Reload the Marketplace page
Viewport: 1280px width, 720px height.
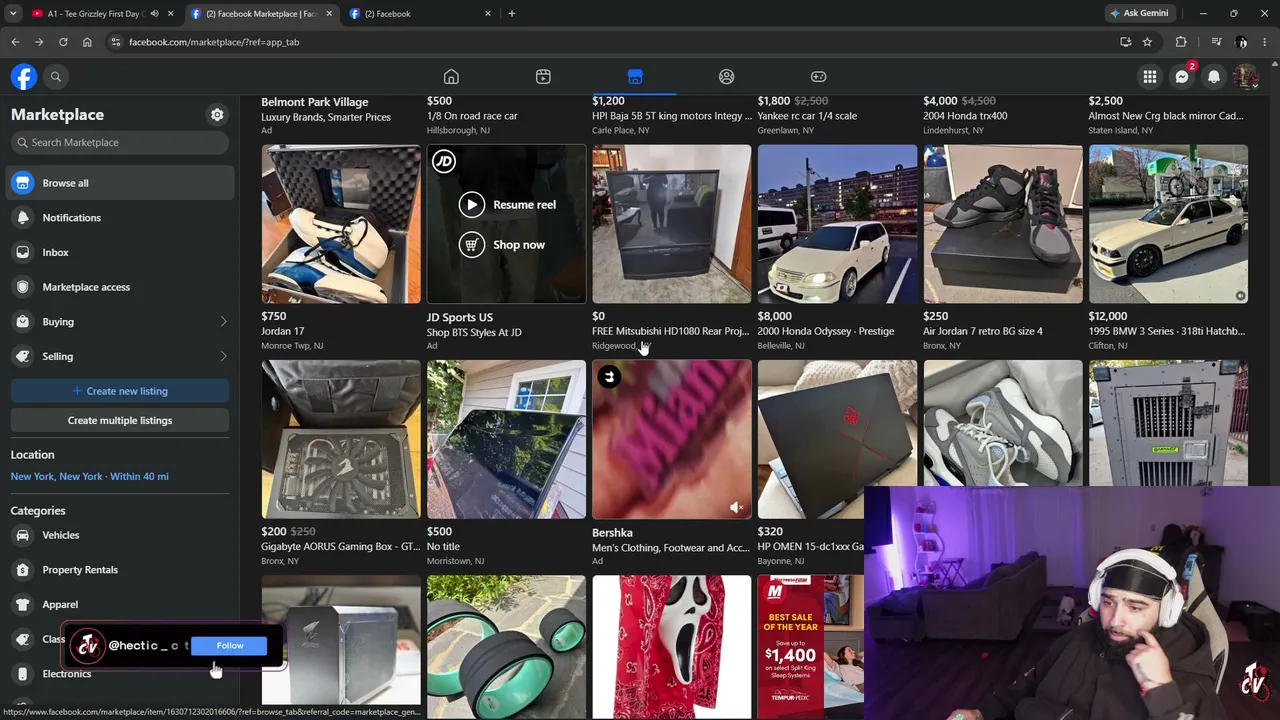(x=63, y=42)
